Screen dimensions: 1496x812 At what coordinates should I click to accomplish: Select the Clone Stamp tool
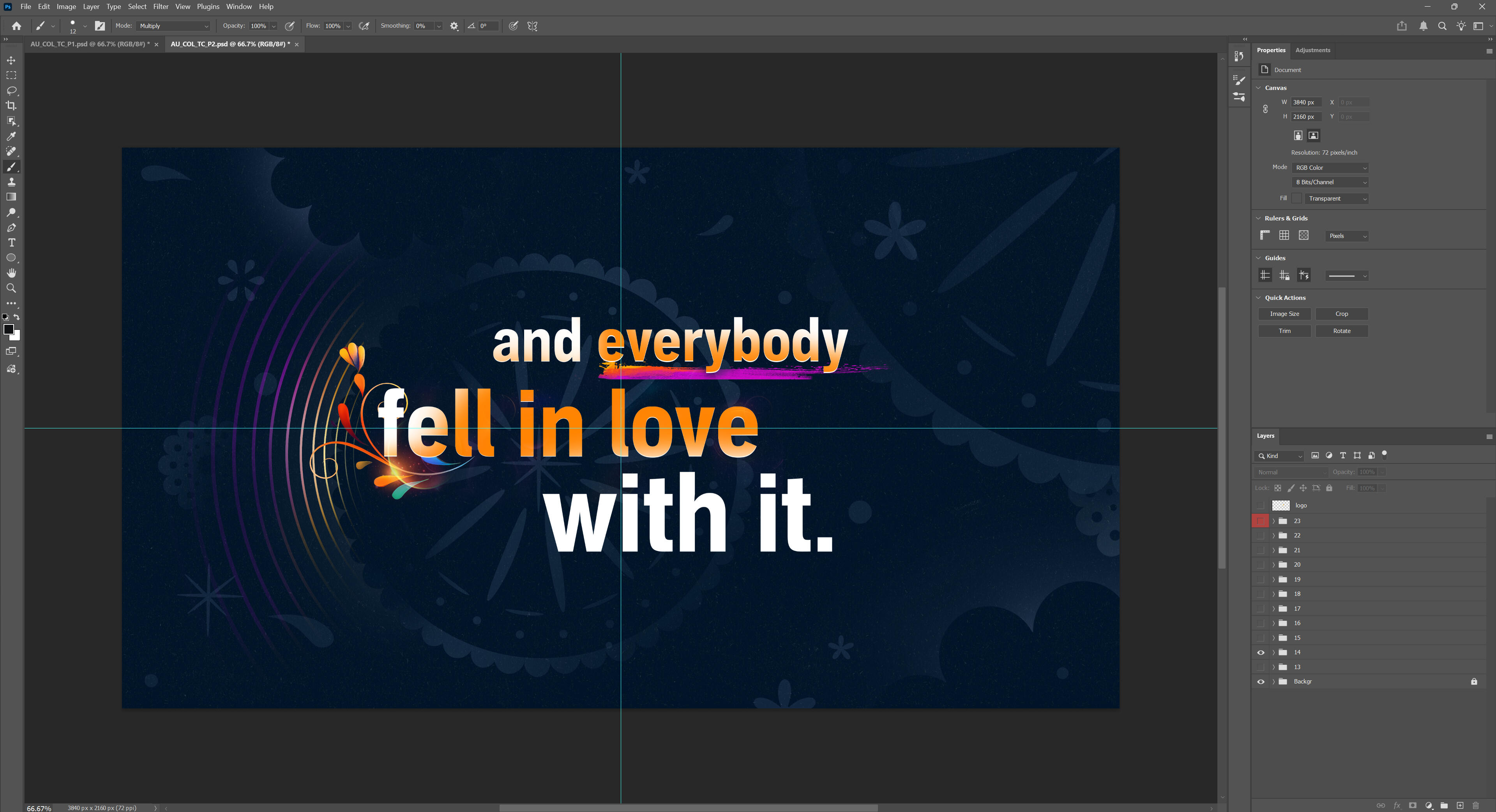tap(11, 182)
